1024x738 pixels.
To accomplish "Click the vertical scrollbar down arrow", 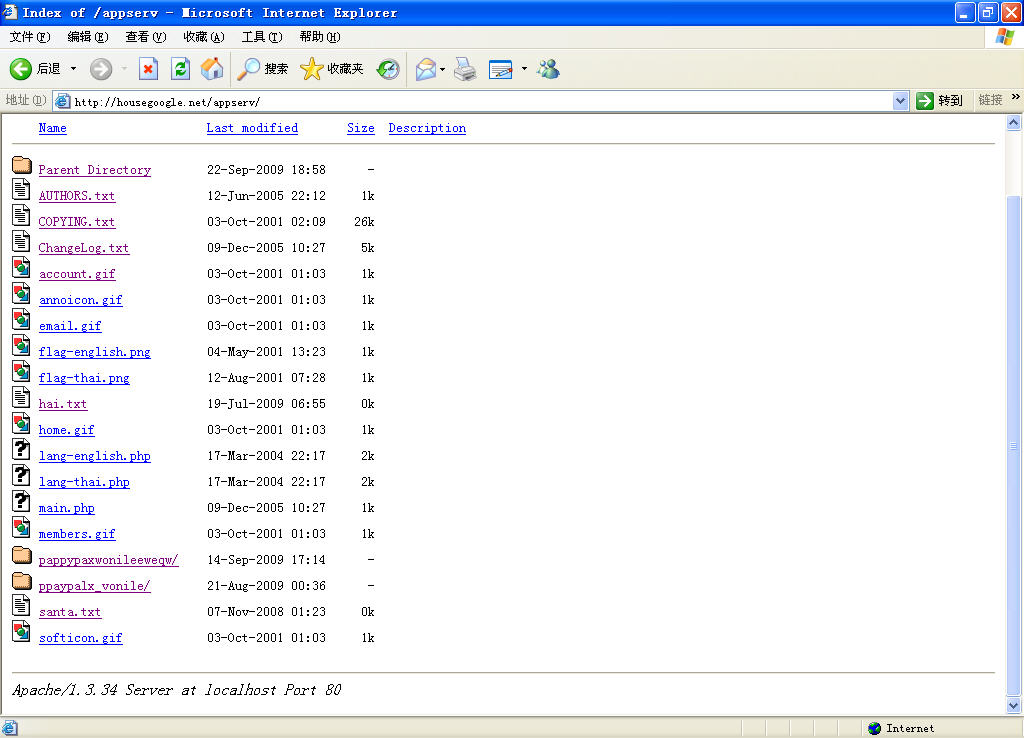I will [1014, 705].
